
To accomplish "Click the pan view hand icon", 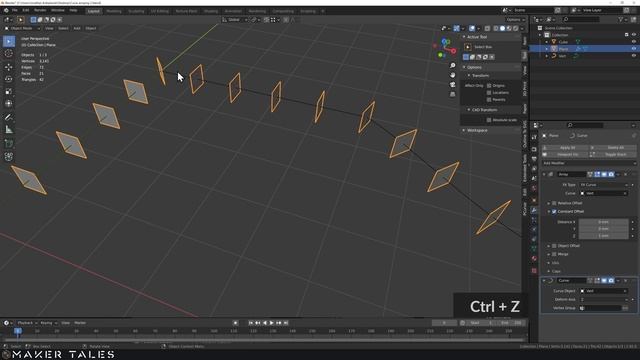I will tap(452, 75).
